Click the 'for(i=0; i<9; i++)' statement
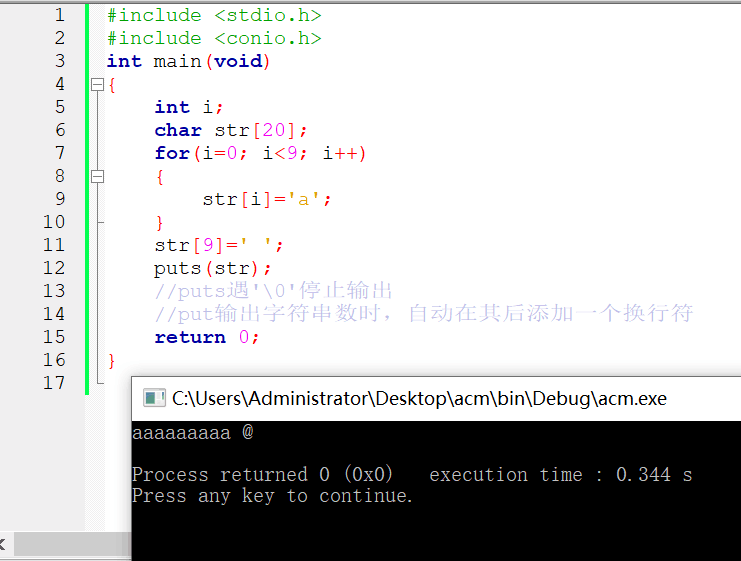Screen dimensions: 741x561 click(260, 154)
